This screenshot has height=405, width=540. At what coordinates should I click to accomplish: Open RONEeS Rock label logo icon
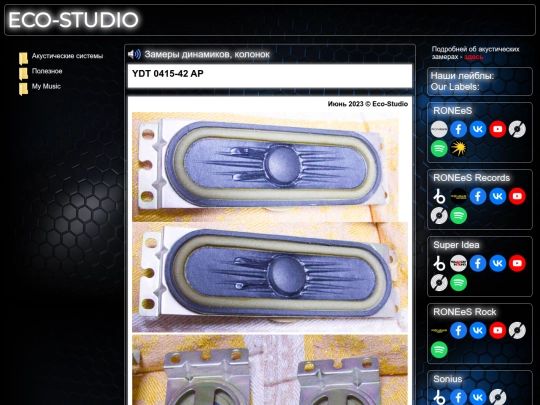[439, 331]
